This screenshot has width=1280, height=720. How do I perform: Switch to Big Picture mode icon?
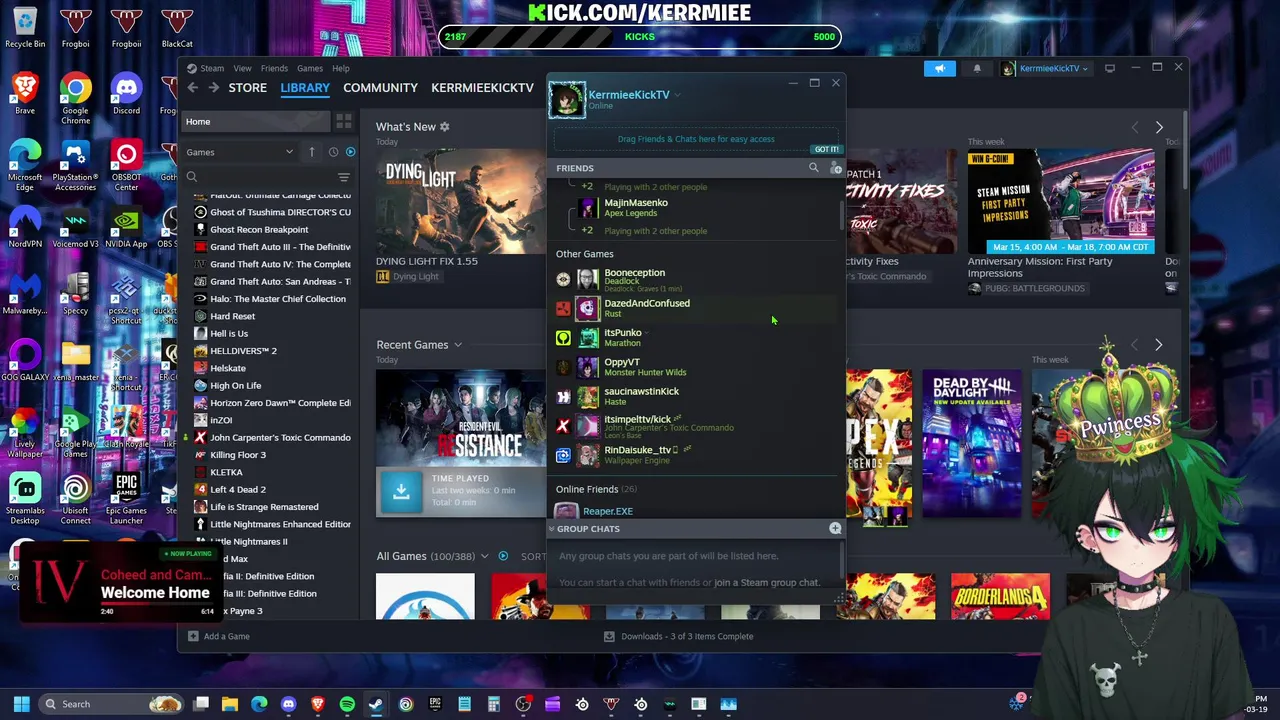coord(1110,68)
